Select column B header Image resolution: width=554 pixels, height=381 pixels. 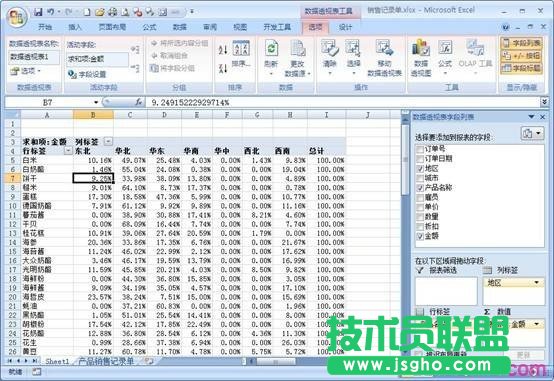[x=93, y=115]
